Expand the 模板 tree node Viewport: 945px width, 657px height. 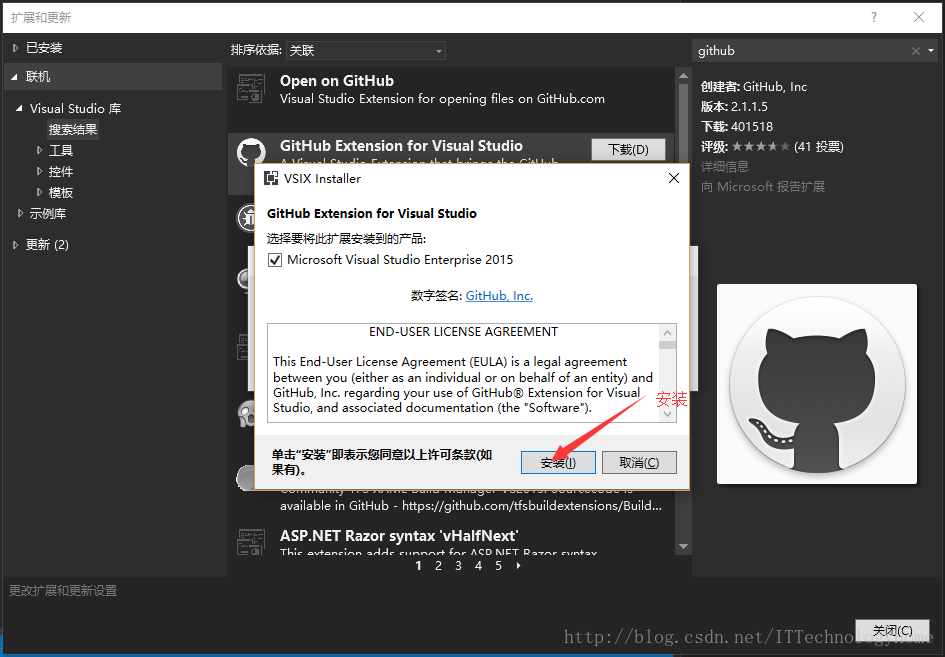point(39,192)
